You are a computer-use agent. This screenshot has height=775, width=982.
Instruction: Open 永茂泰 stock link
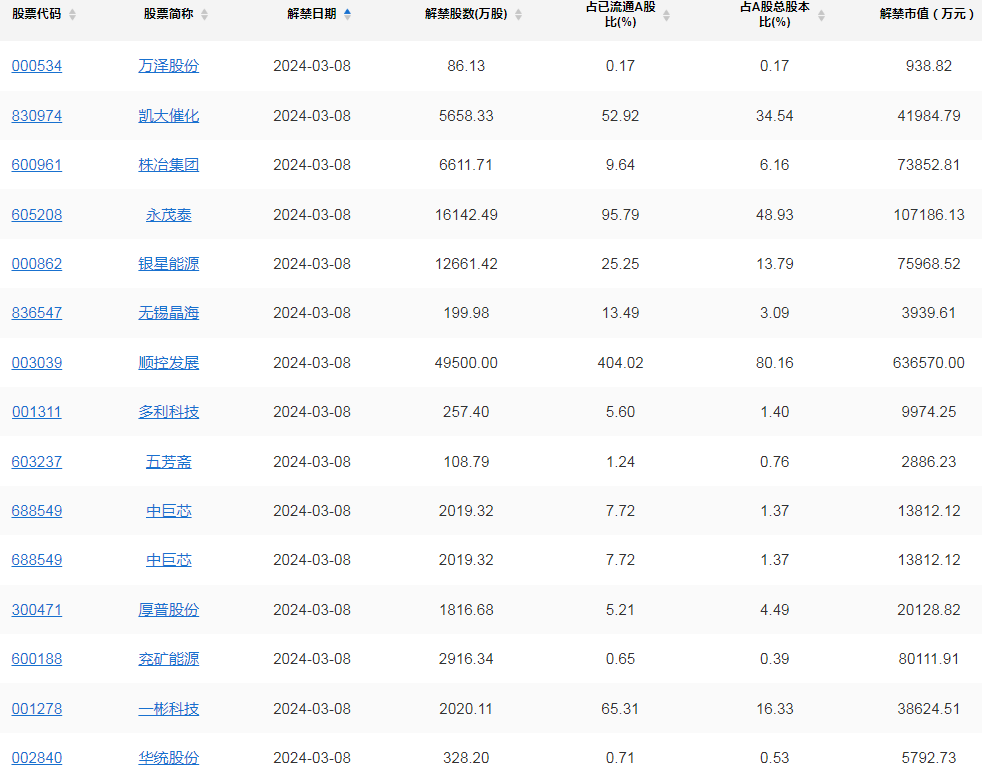pos(168,215)
